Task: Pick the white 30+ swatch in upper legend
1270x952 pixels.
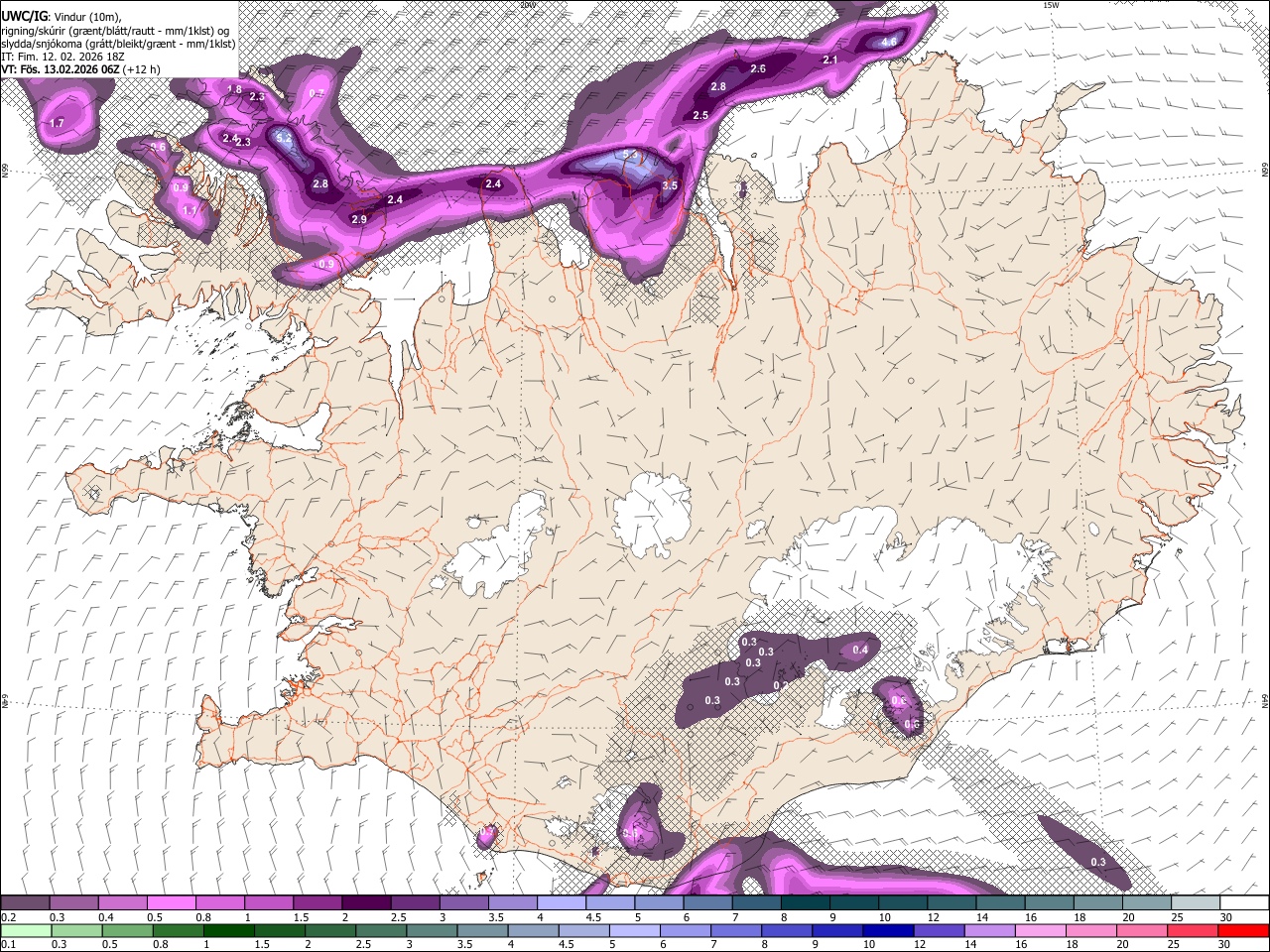Action: pos(1244,902)
